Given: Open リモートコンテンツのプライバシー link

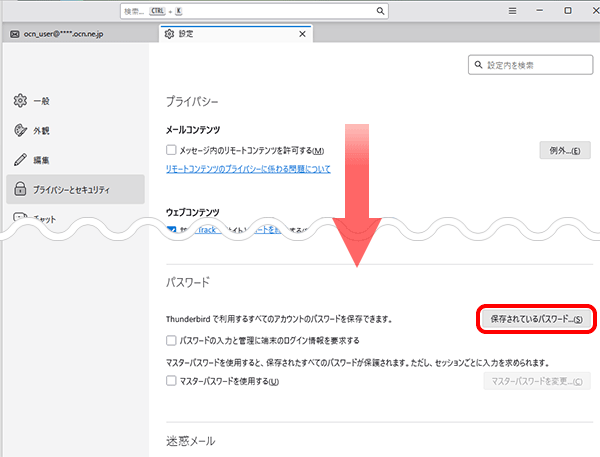Looking at the screenshot, I should tap(248, 169).
